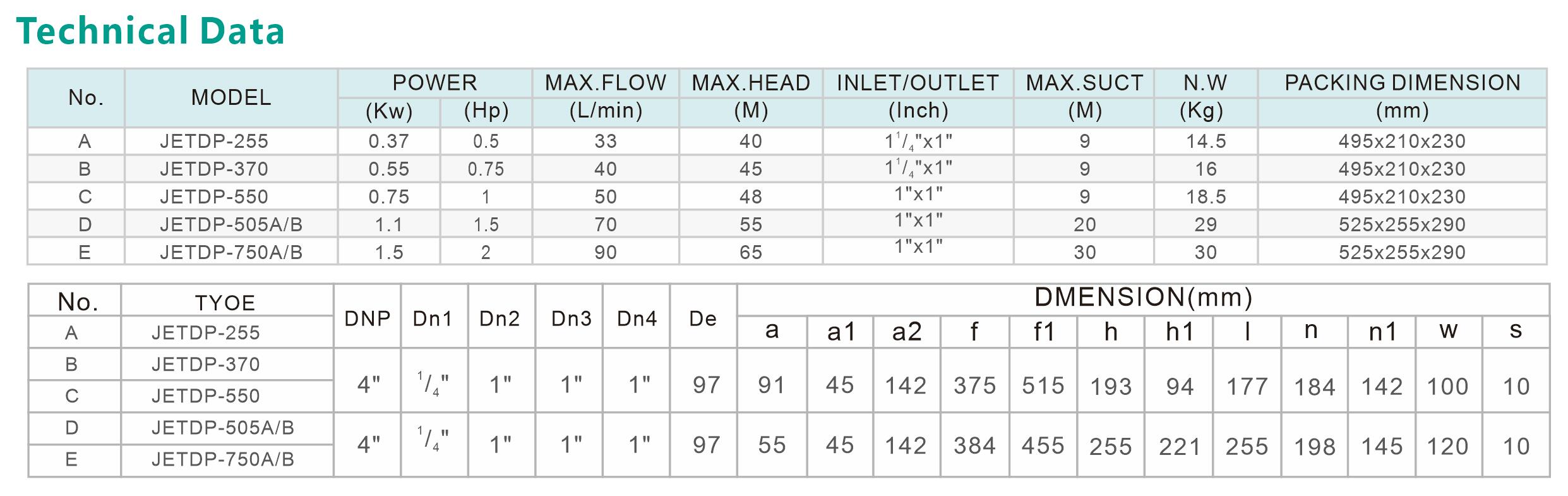1568x496 pixels.
Task: Select the PACKING DIMENSION header
Action: (x=1403, y=83)
